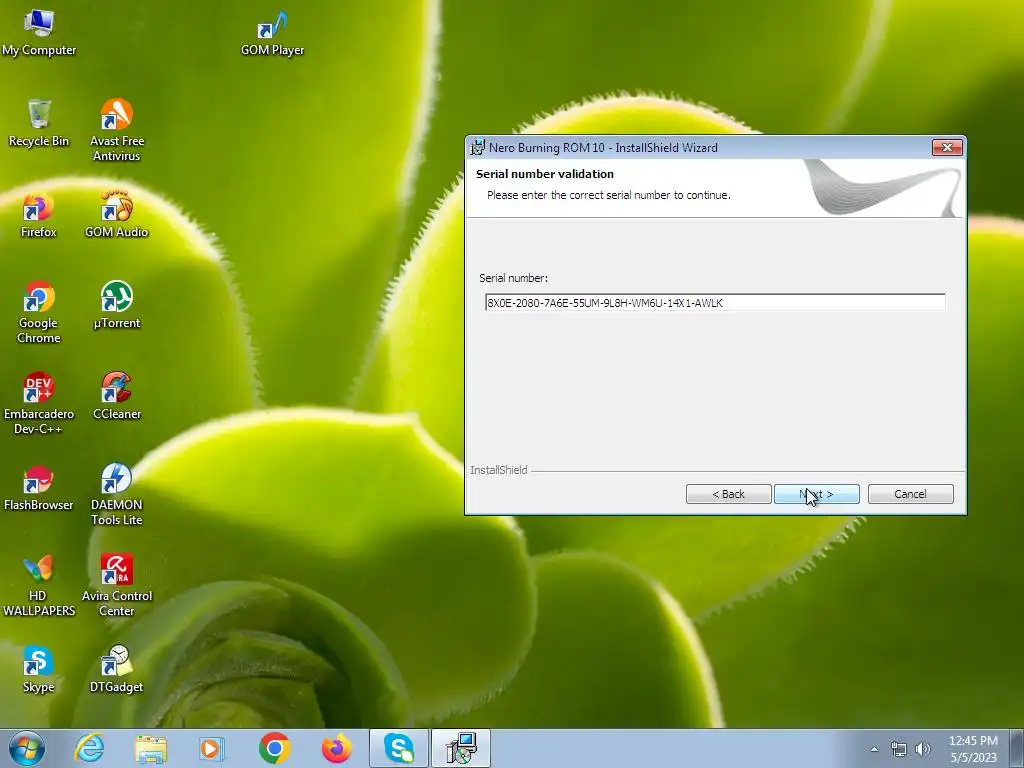Proceed with the Next > button
This screenshot has width=1024, height=768.
click(x=816, y=494)
